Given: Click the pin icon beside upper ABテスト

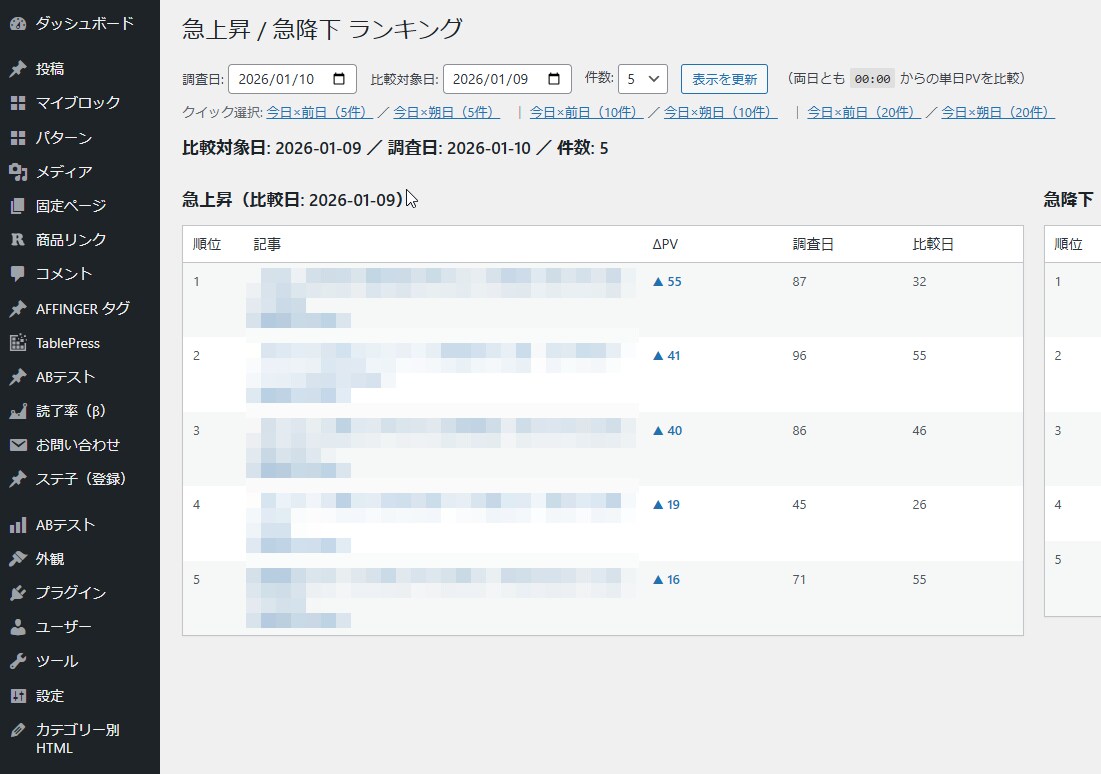Looking at the screenshot, I should [18, 377].
